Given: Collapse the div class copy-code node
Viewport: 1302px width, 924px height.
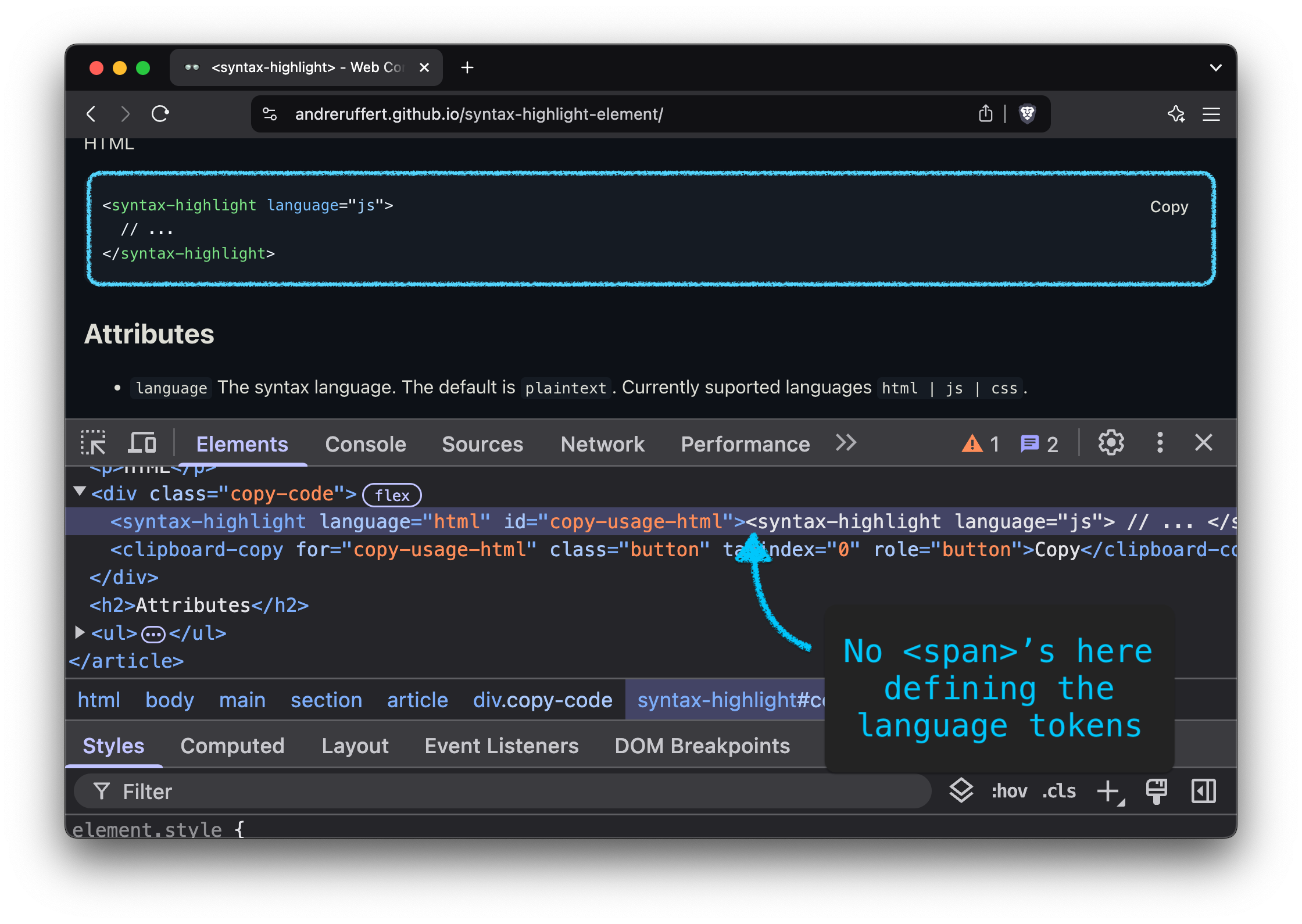Looking at the screenshot, I should click(80, 492).
